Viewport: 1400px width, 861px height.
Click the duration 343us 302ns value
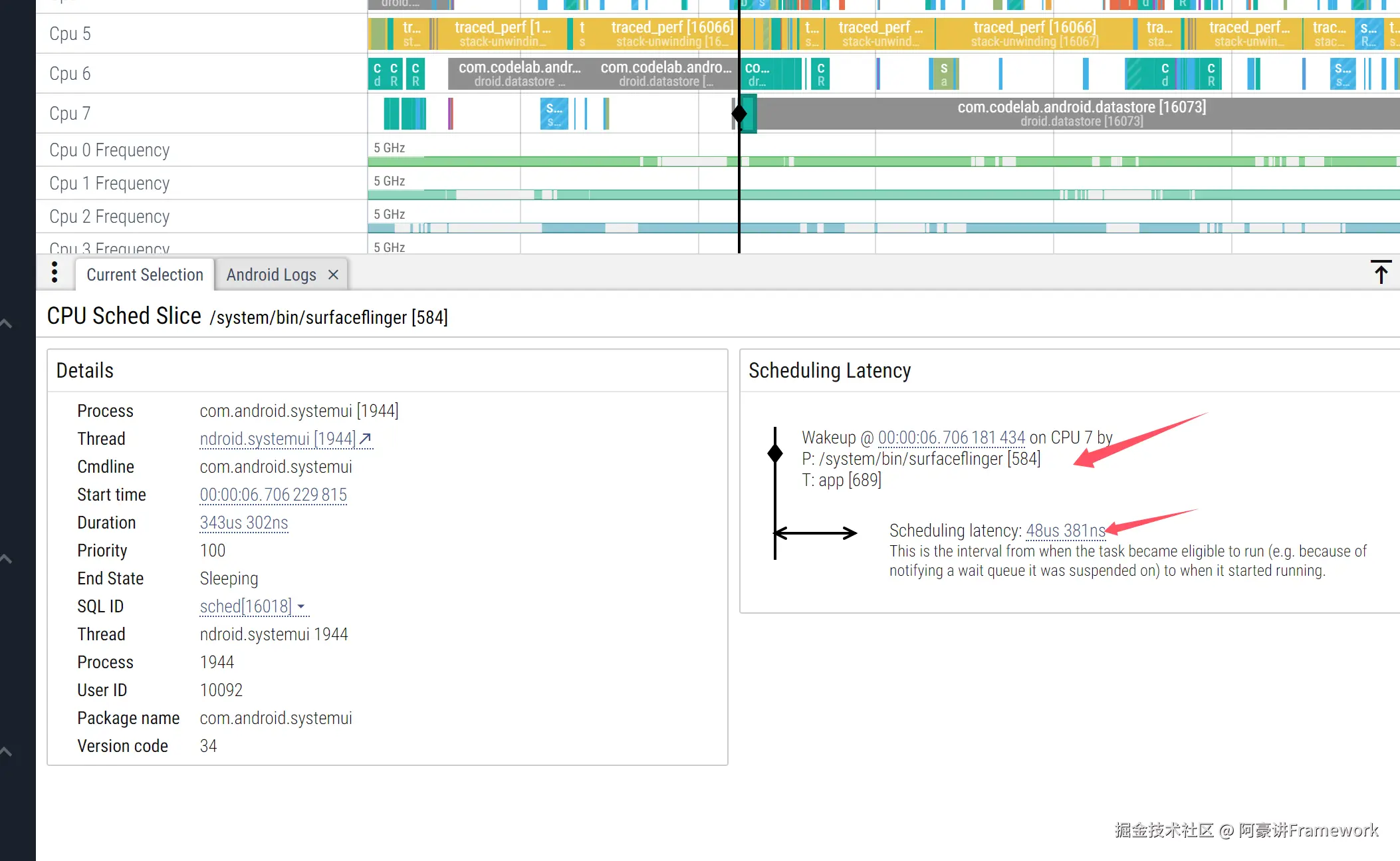click(244, 523)
